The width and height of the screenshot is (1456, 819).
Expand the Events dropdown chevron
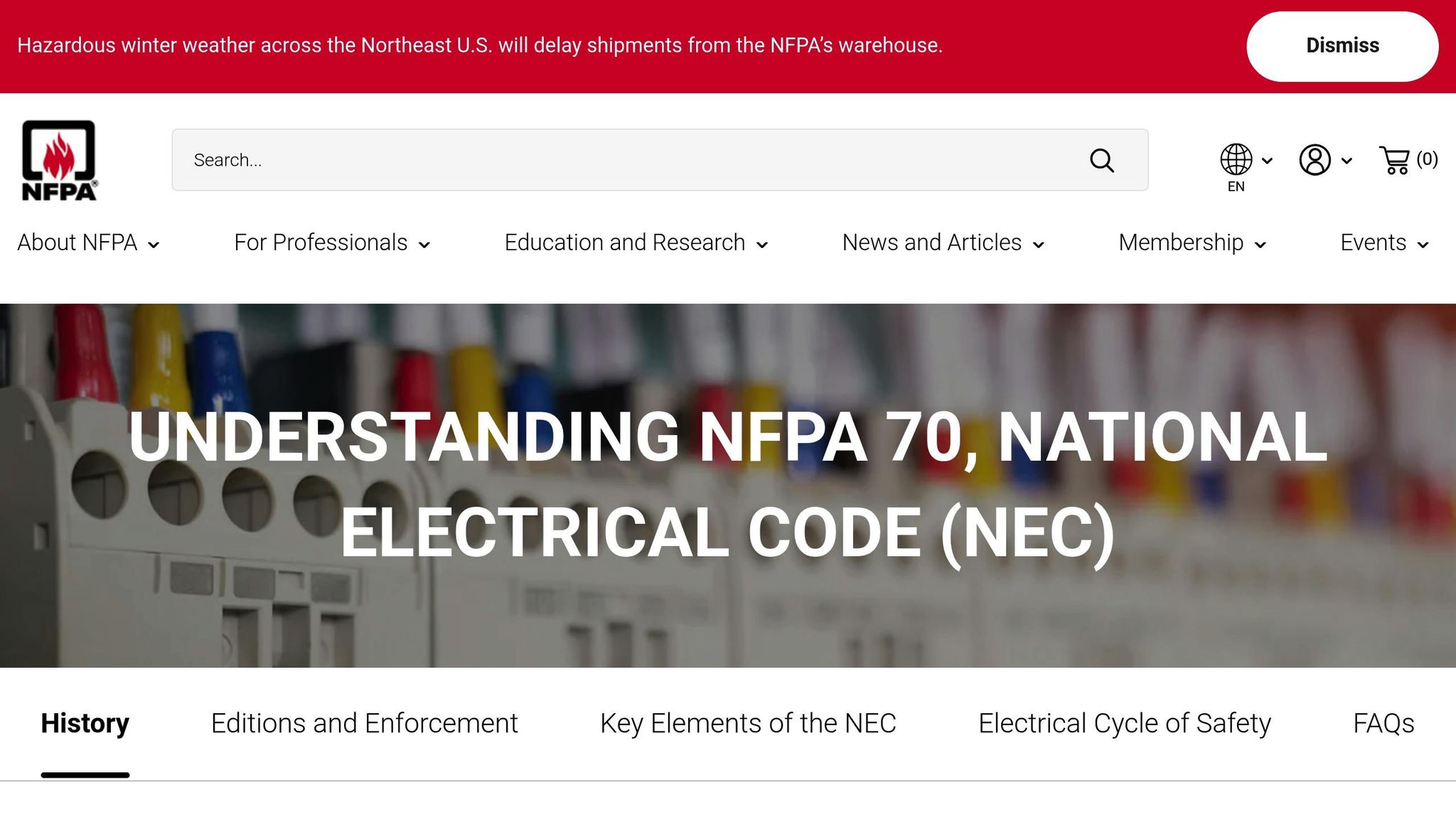(1423, 244)
